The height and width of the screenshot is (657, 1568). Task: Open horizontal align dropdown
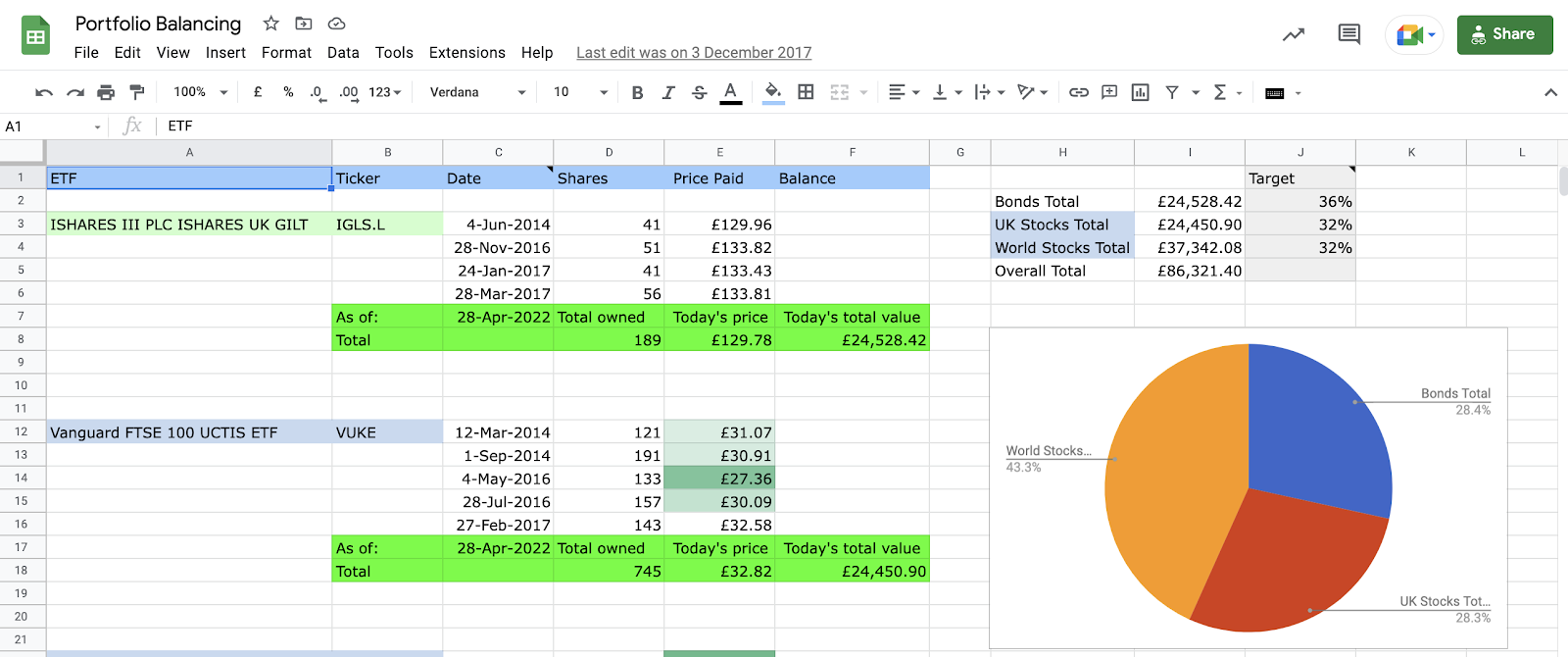coord(904,92)
